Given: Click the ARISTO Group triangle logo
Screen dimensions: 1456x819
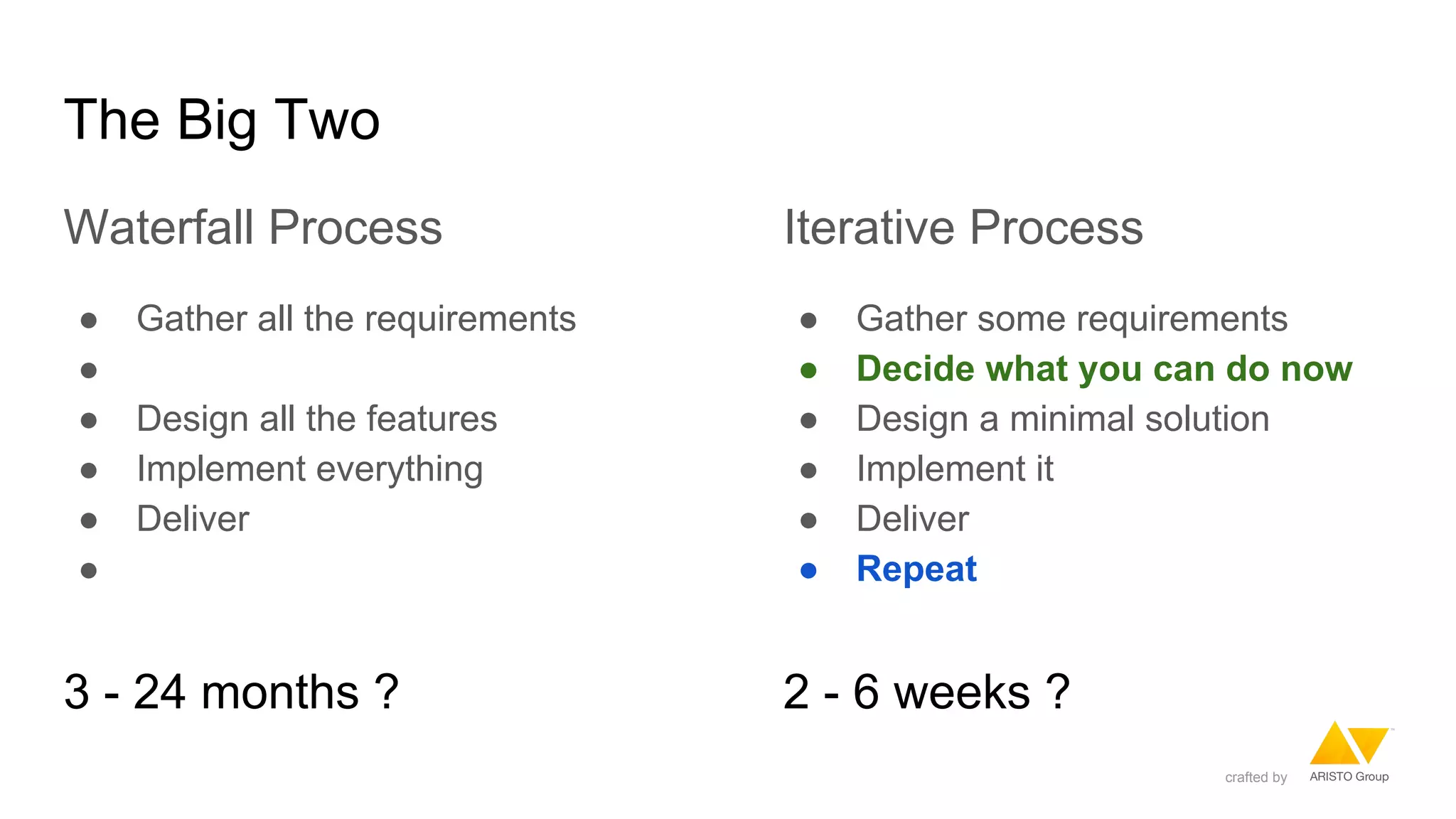Looking at the screenshot, I should [1349, 742].
